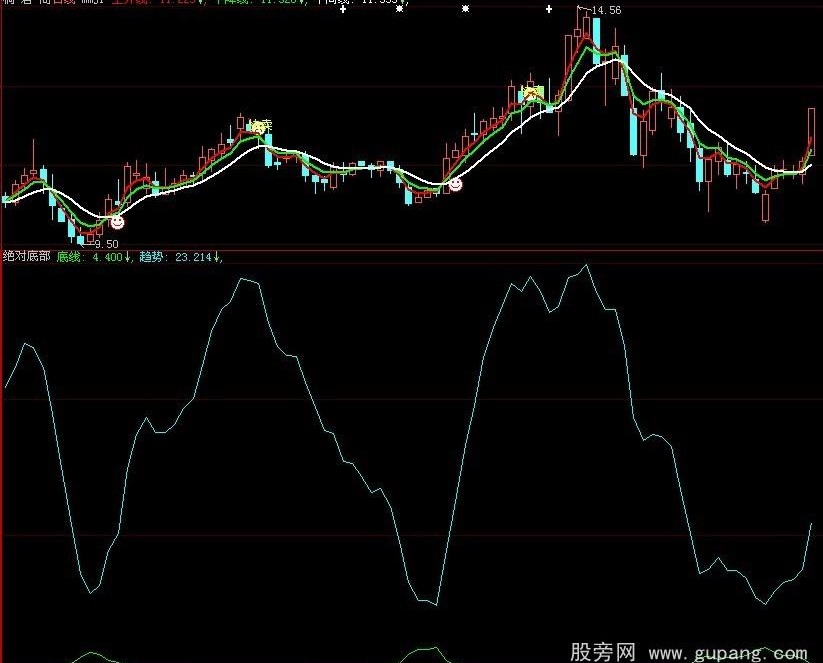Screen dimensions: 823x663
Task: Click the 底线: 4.400 indicator value
Action: coord(94,257)
